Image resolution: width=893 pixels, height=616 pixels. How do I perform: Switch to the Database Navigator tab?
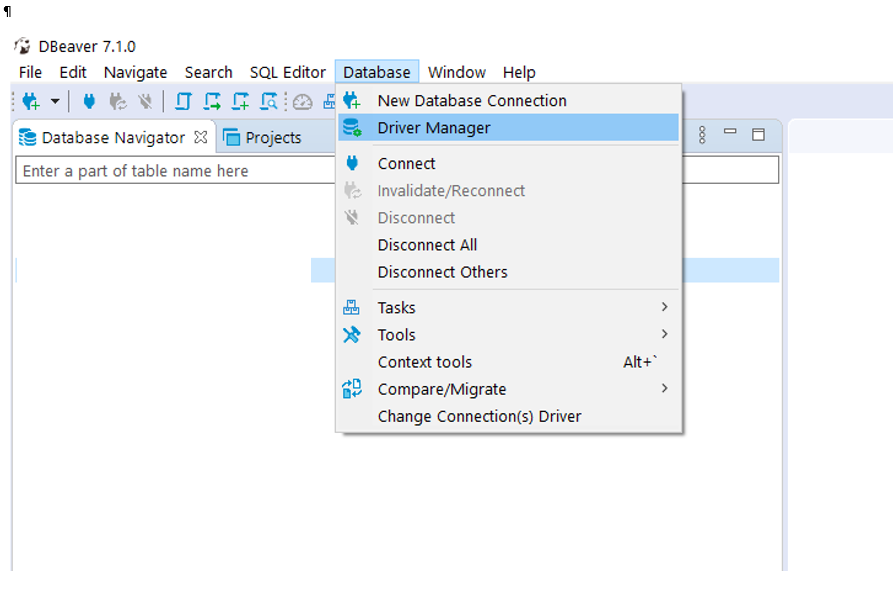tap(113, 137)
